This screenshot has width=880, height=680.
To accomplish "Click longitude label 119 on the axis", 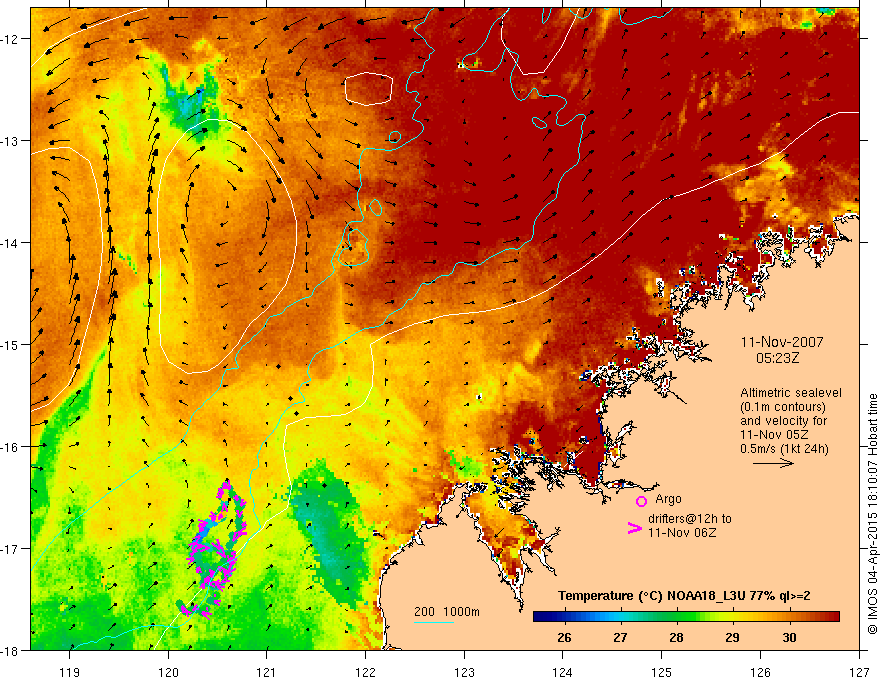I will 70,672.
